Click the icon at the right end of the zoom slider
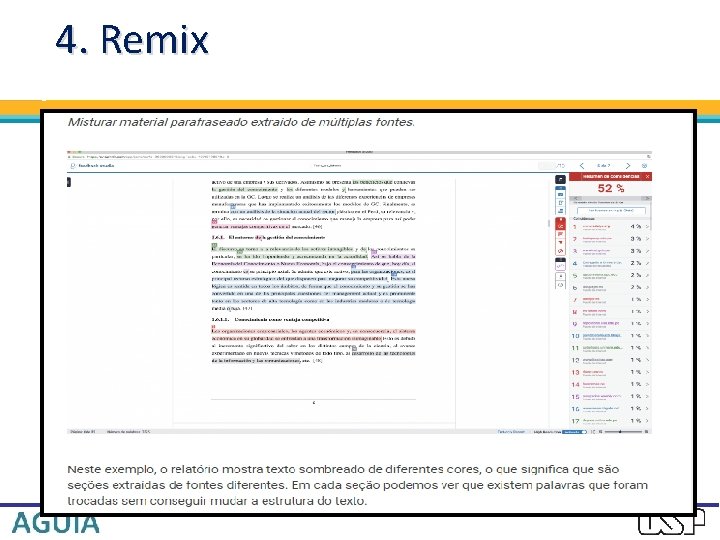Image resolution: width=720 pixels, height=540 pixels. (x=647, y=432)
